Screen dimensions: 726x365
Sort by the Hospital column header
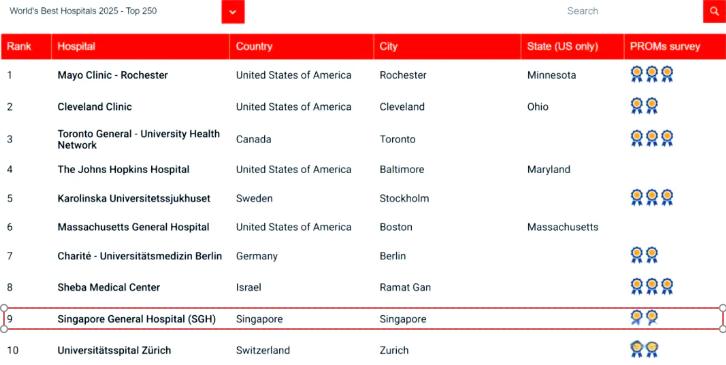tap(140, 46)
